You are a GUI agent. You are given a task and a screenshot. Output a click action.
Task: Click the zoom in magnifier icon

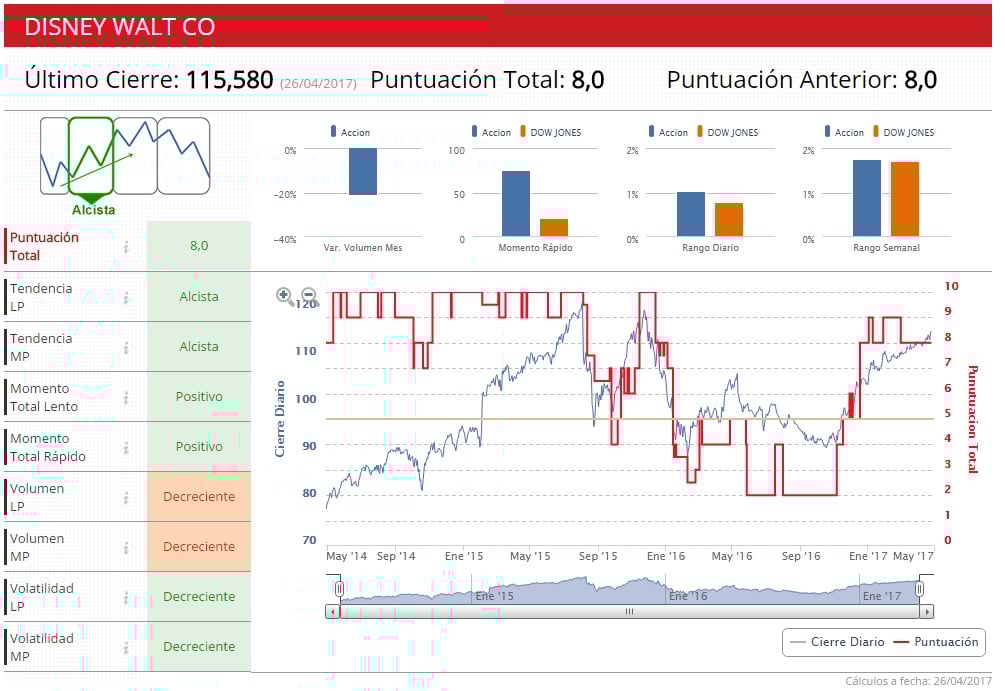[x=285, y=296]
